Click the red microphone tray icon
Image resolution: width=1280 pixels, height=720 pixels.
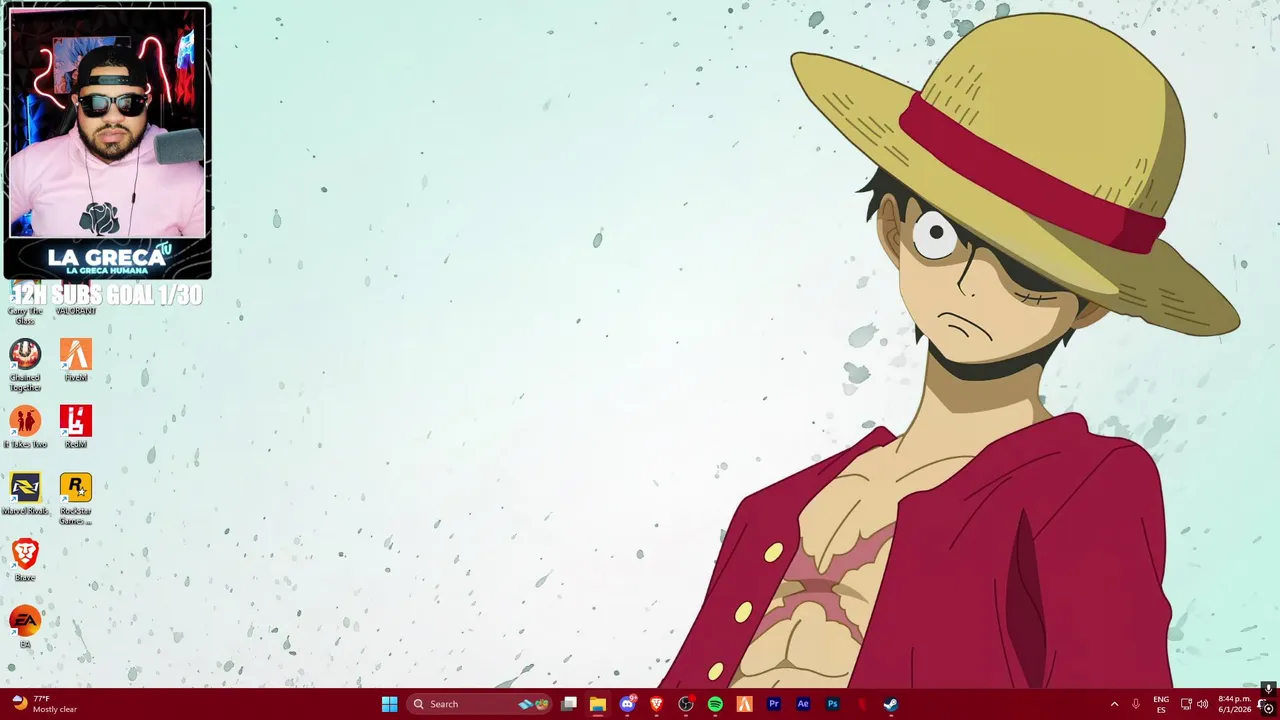pyautogui.click(x=1136, y=704)
